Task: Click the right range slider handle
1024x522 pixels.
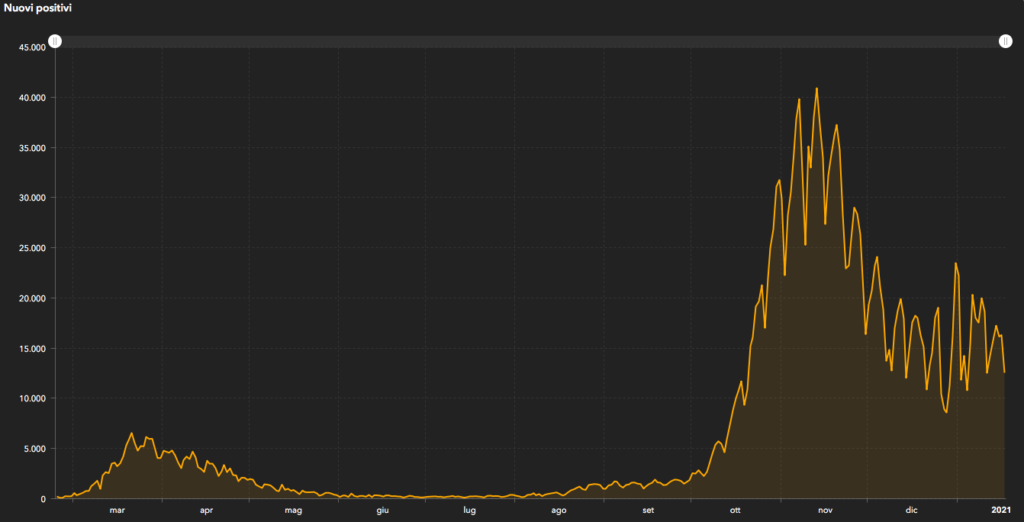Action: tap(1006, 41)
